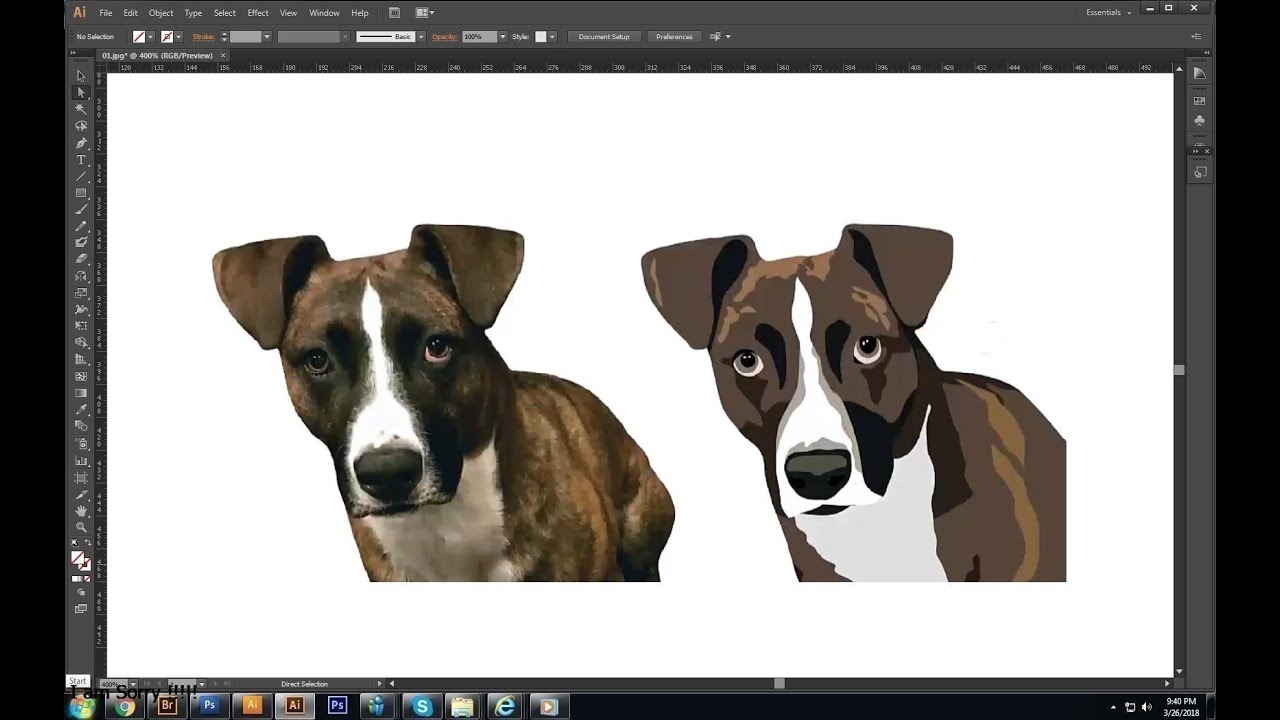This screenshot has height=720, width=1280.
Task: Select the Eyedropper tool
Action: [81, 410]
